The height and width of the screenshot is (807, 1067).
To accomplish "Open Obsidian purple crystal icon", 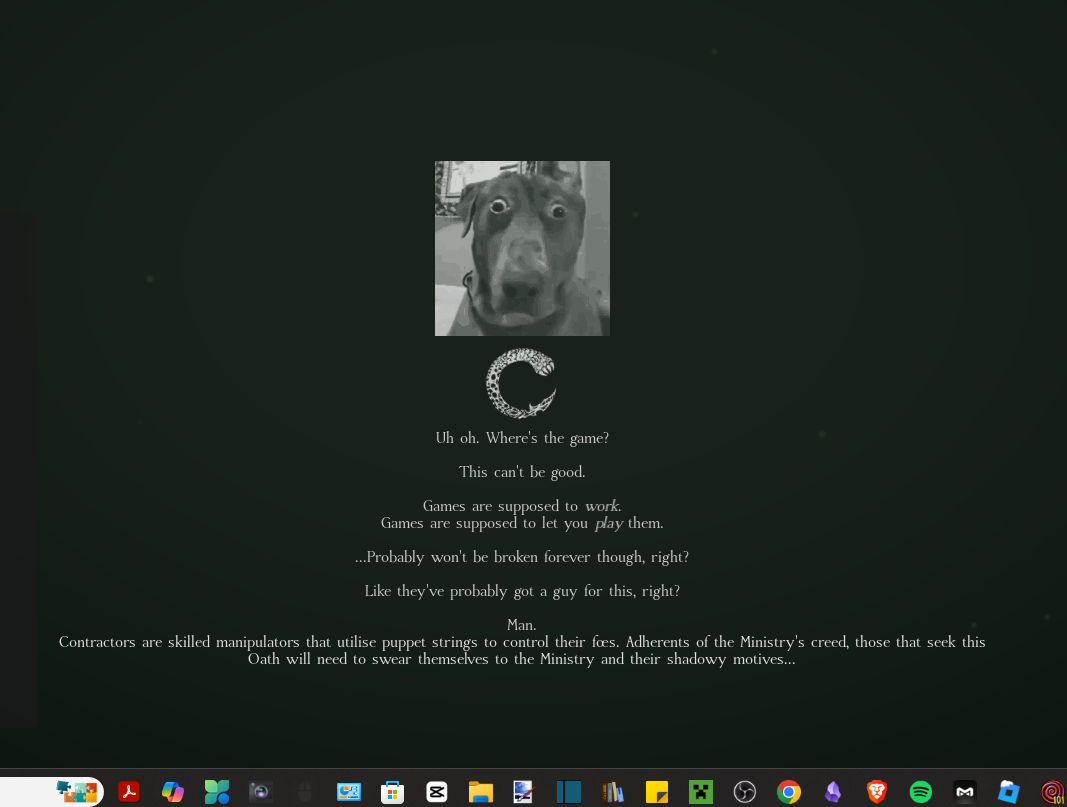I will [x=833, y=792].
